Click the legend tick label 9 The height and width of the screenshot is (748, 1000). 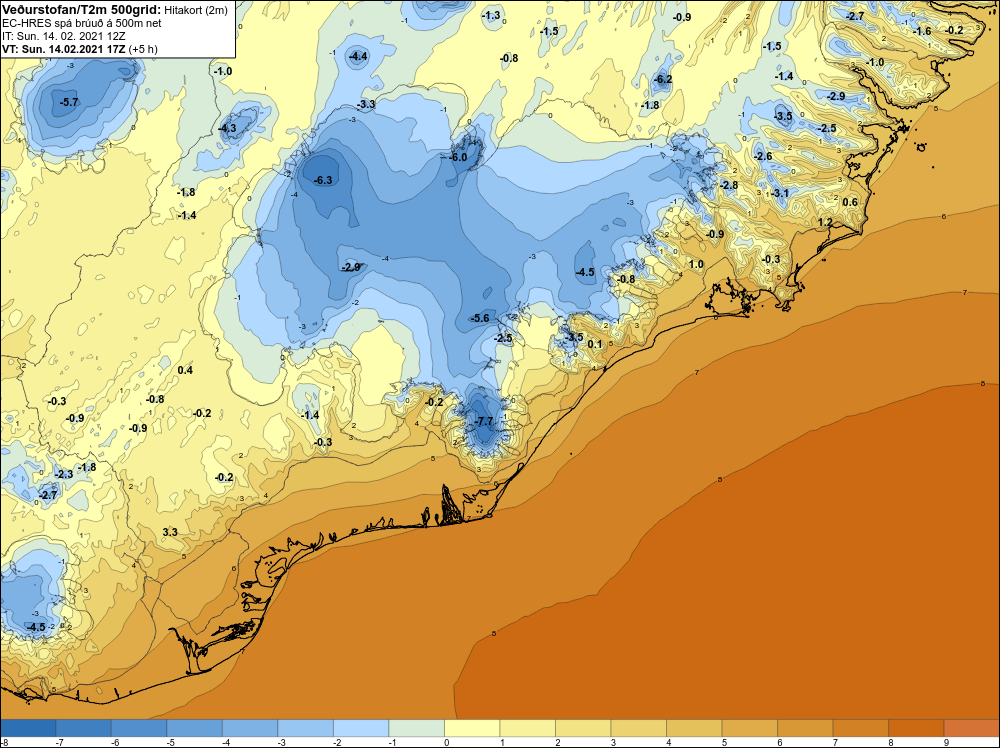[946, 742]
